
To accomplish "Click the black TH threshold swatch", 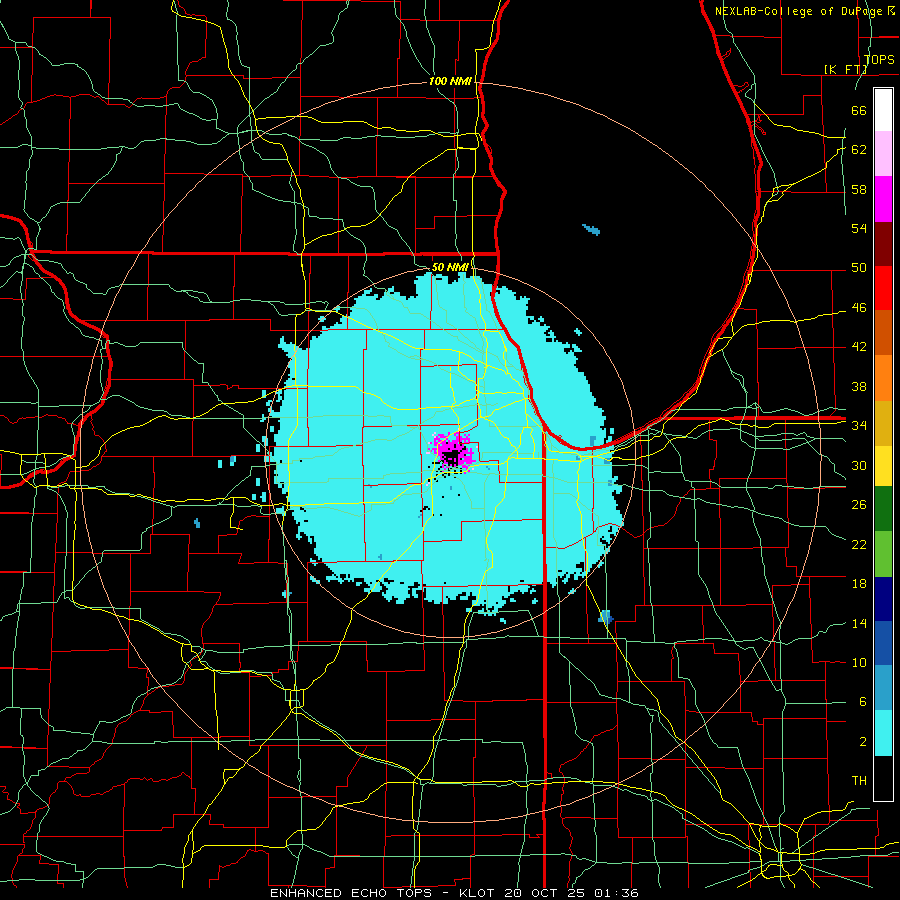I will pos(883,778).
